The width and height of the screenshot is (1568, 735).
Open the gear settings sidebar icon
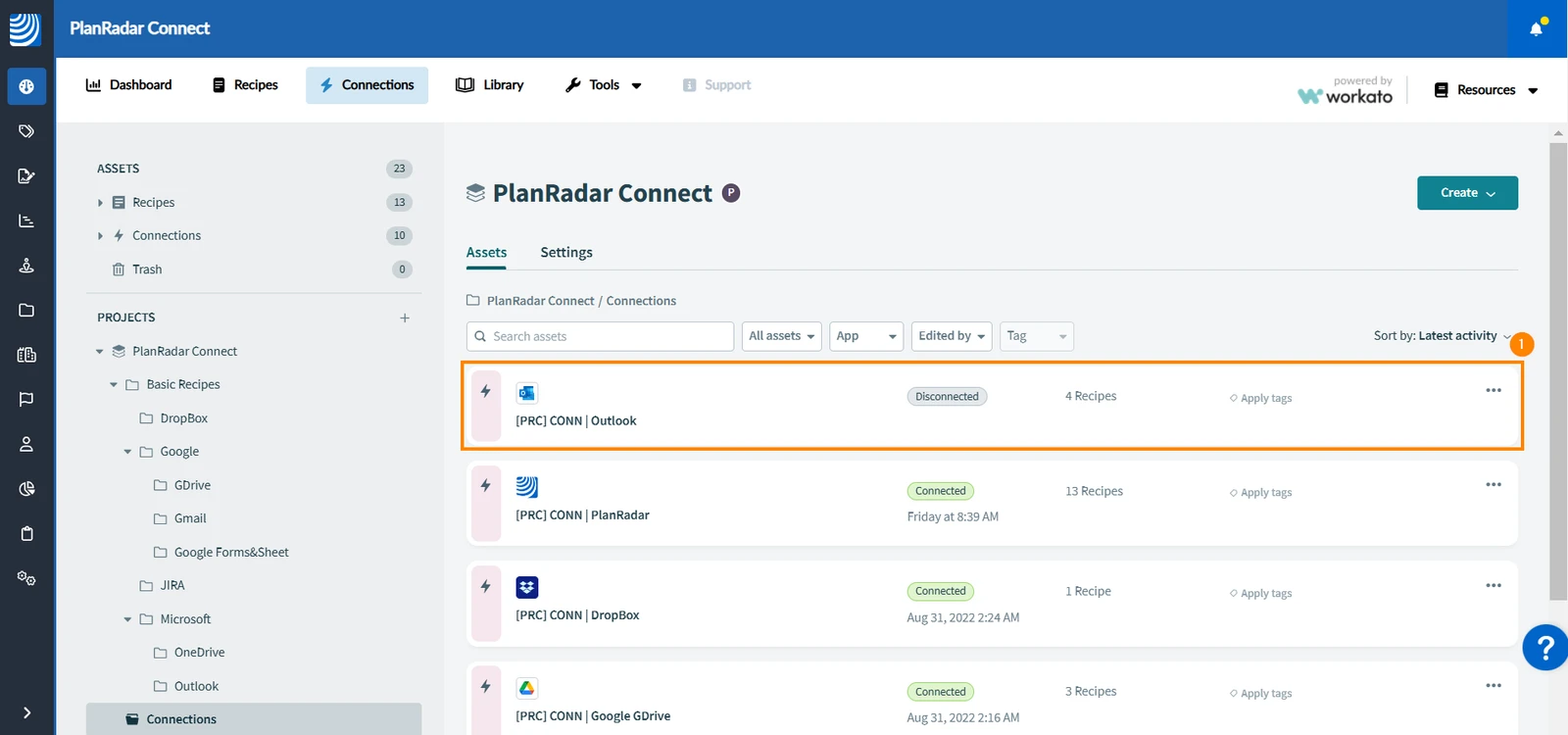pos(26,578)
